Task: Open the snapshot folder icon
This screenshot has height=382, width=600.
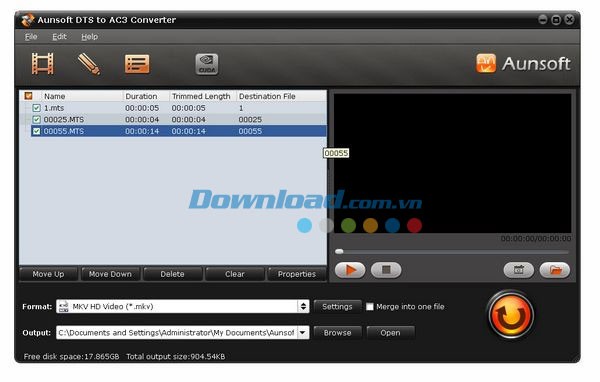Action: (x=555, y=270)
